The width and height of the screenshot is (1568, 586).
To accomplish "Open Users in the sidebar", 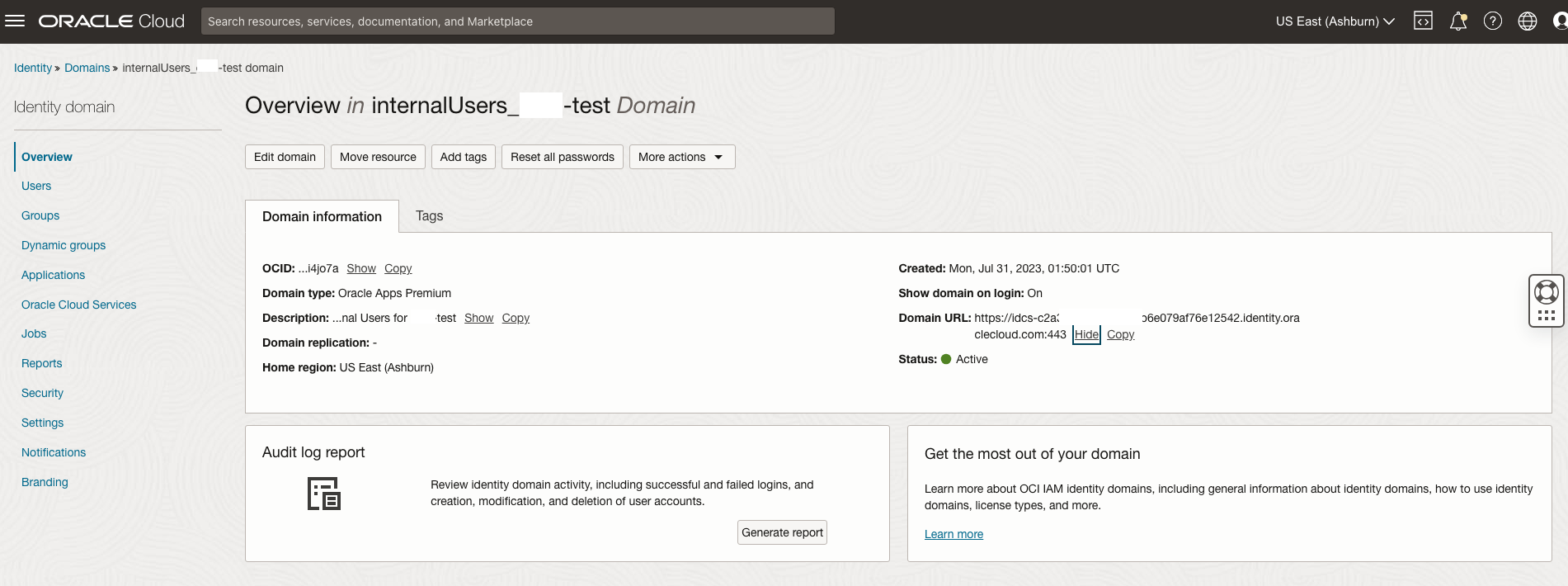I will coord(36,186).
